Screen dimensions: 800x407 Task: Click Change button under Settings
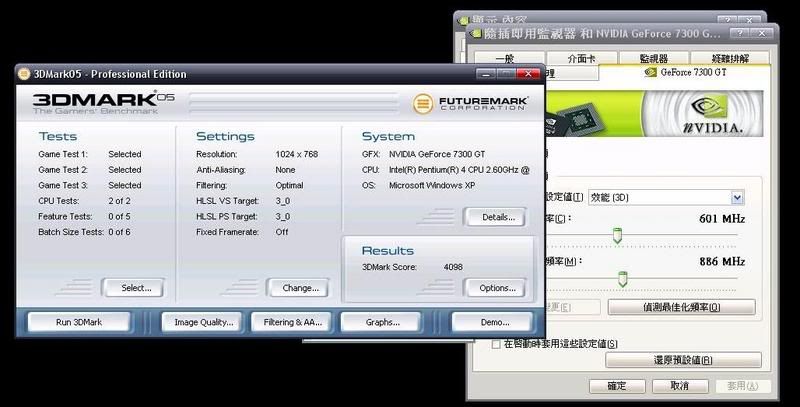pyautogui.click(x=299, y=288)
